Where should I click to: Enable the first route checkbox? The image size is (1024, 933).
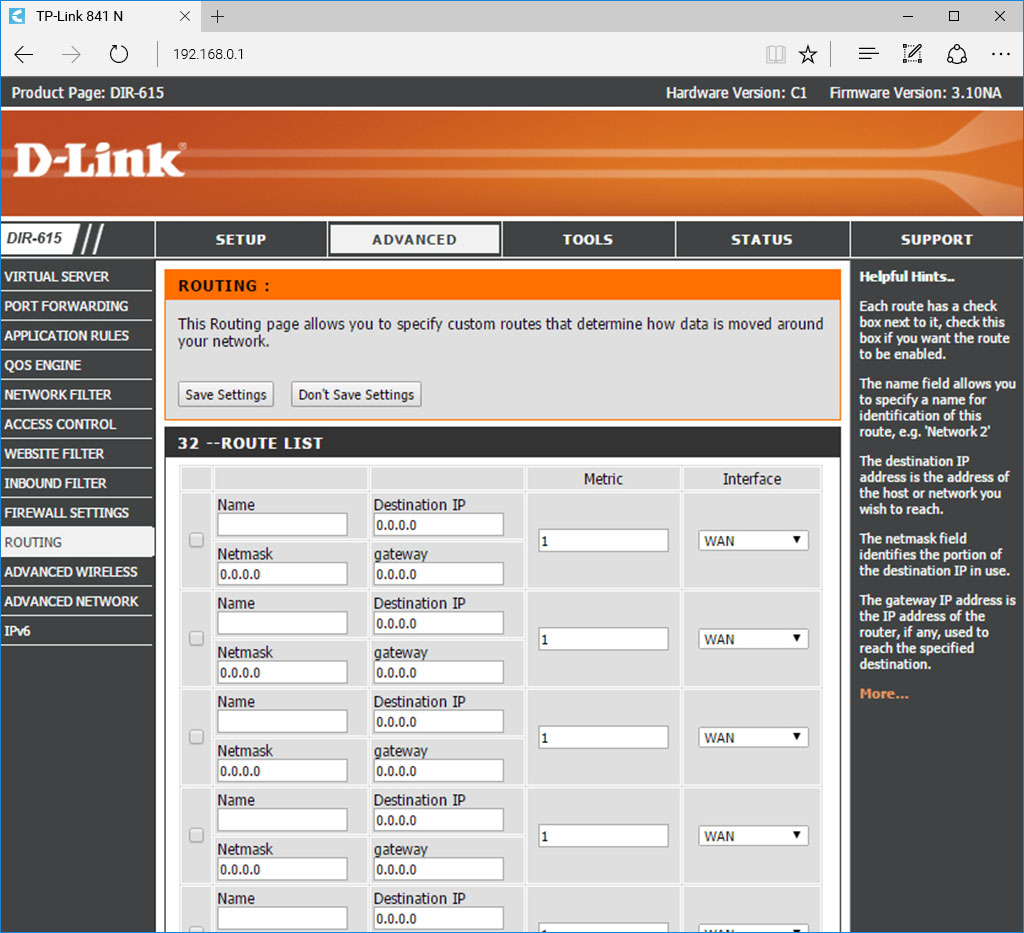(x=197, y=540)
